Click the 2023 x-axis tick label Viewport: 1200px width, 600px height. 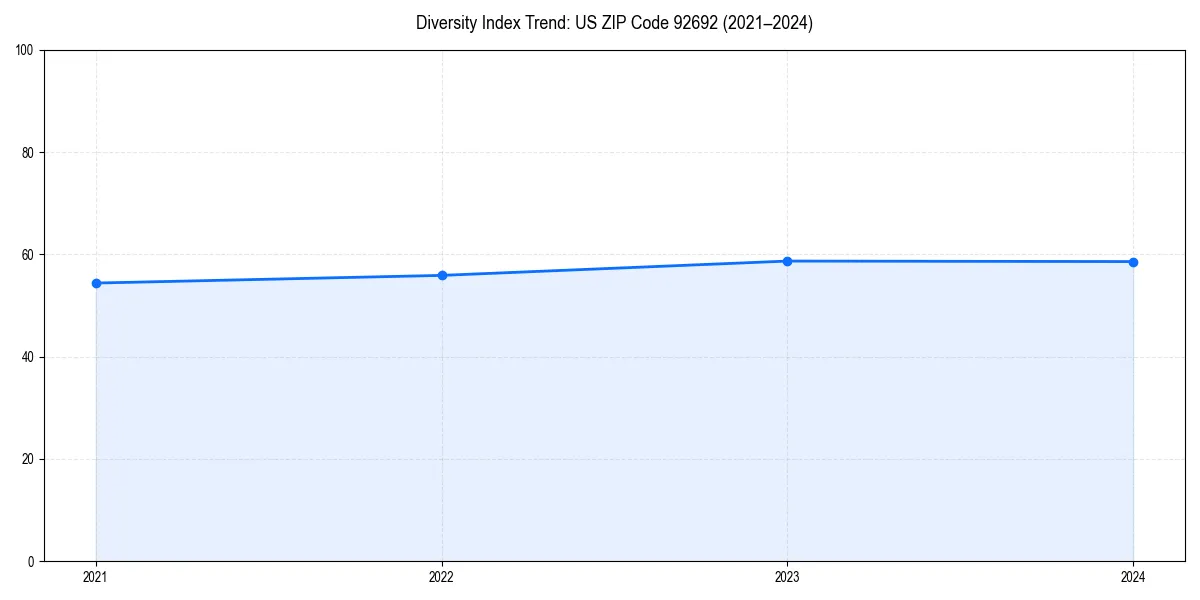click(787, 576)
